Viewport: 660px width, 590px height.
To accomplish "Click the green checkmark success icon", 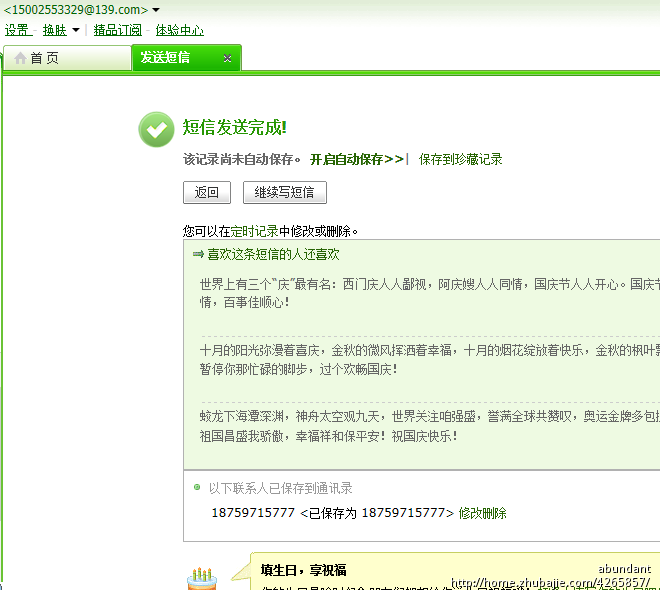I will click(156, 129).
